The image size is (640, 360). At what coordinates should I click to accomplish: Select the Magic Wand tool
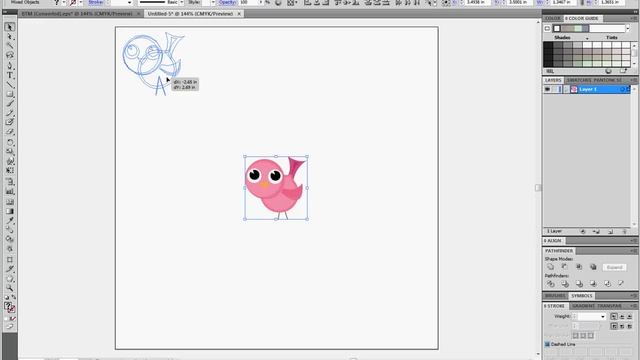pos(10,46)
